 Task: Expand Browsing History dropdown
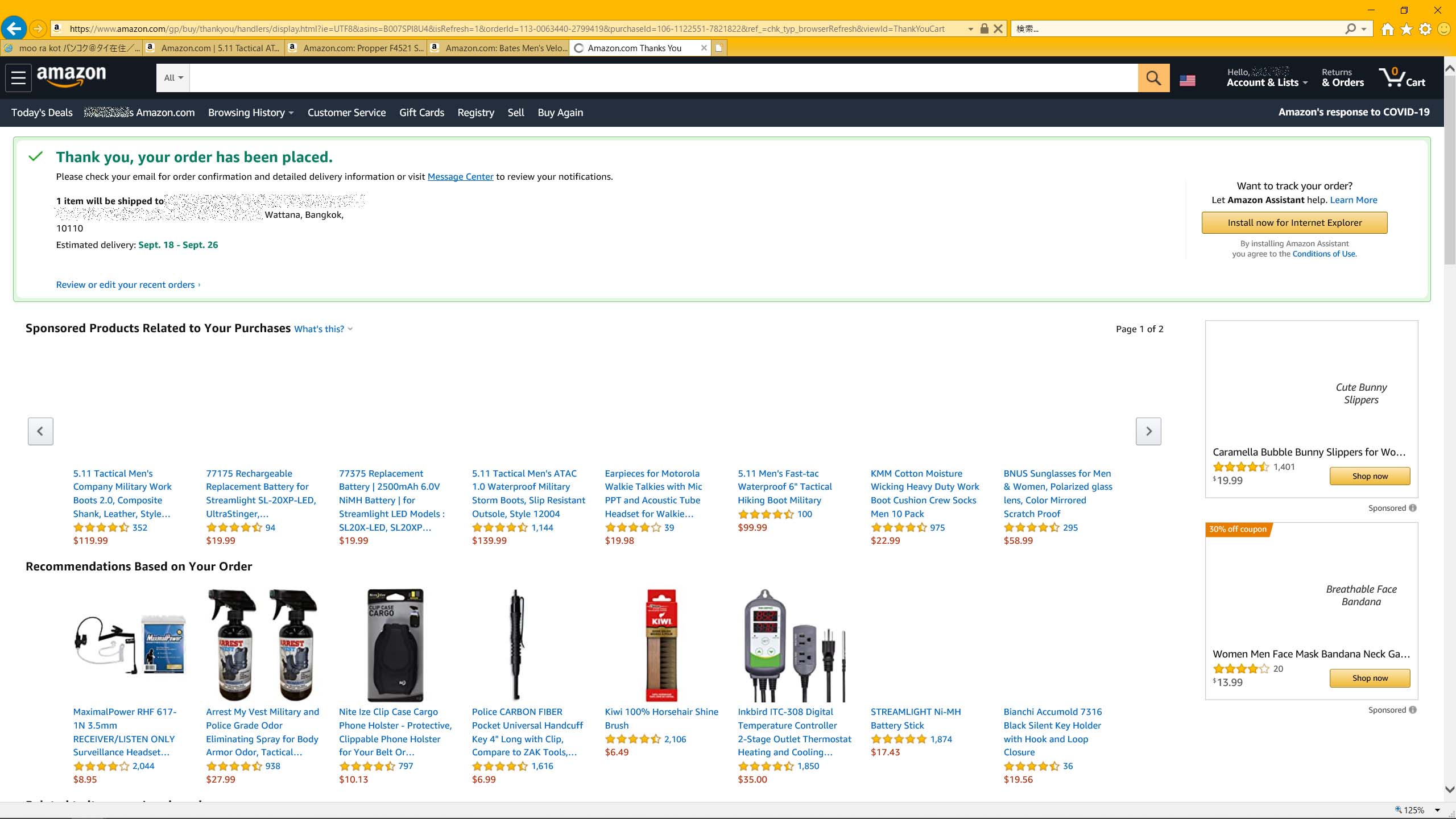[251, 113]
